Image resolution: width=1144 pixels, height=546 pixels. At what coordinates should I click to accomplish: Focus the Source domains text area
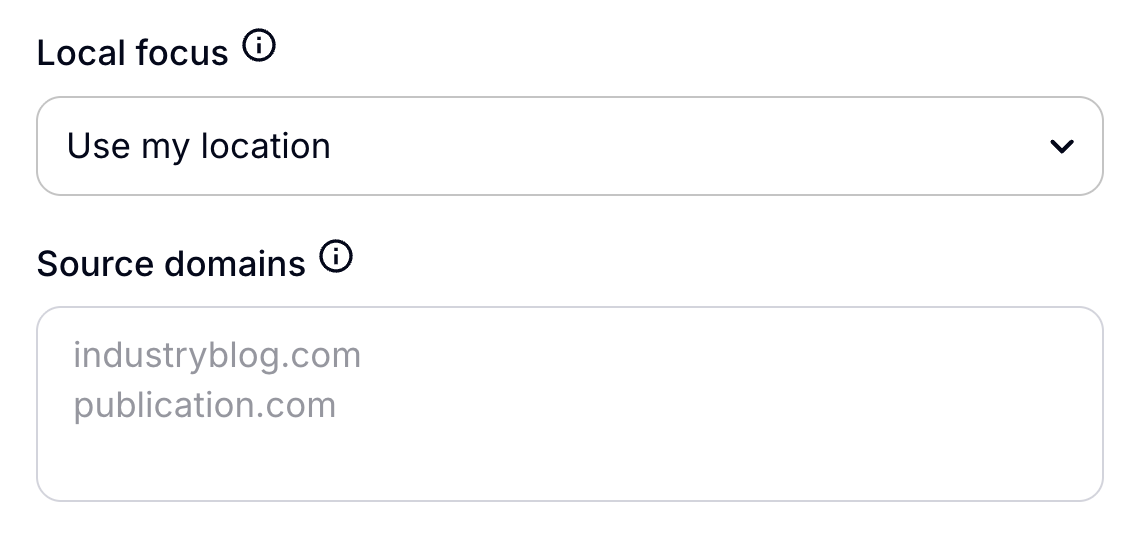pos(570,404)
